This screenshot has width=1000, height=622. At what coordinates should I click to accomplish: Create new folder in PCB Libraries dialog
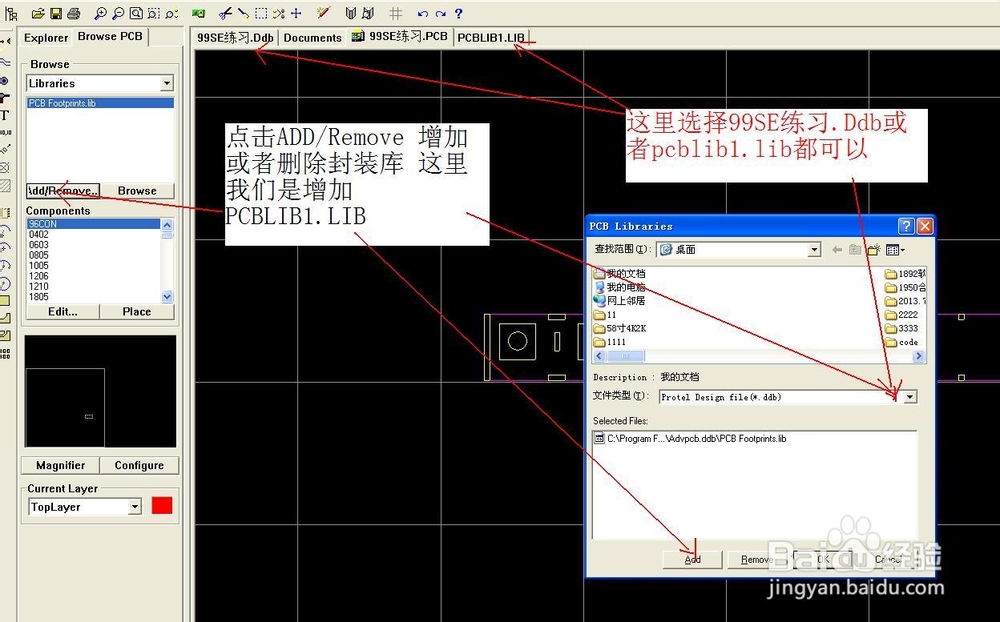pyautogui.click(x=873, y=250)
